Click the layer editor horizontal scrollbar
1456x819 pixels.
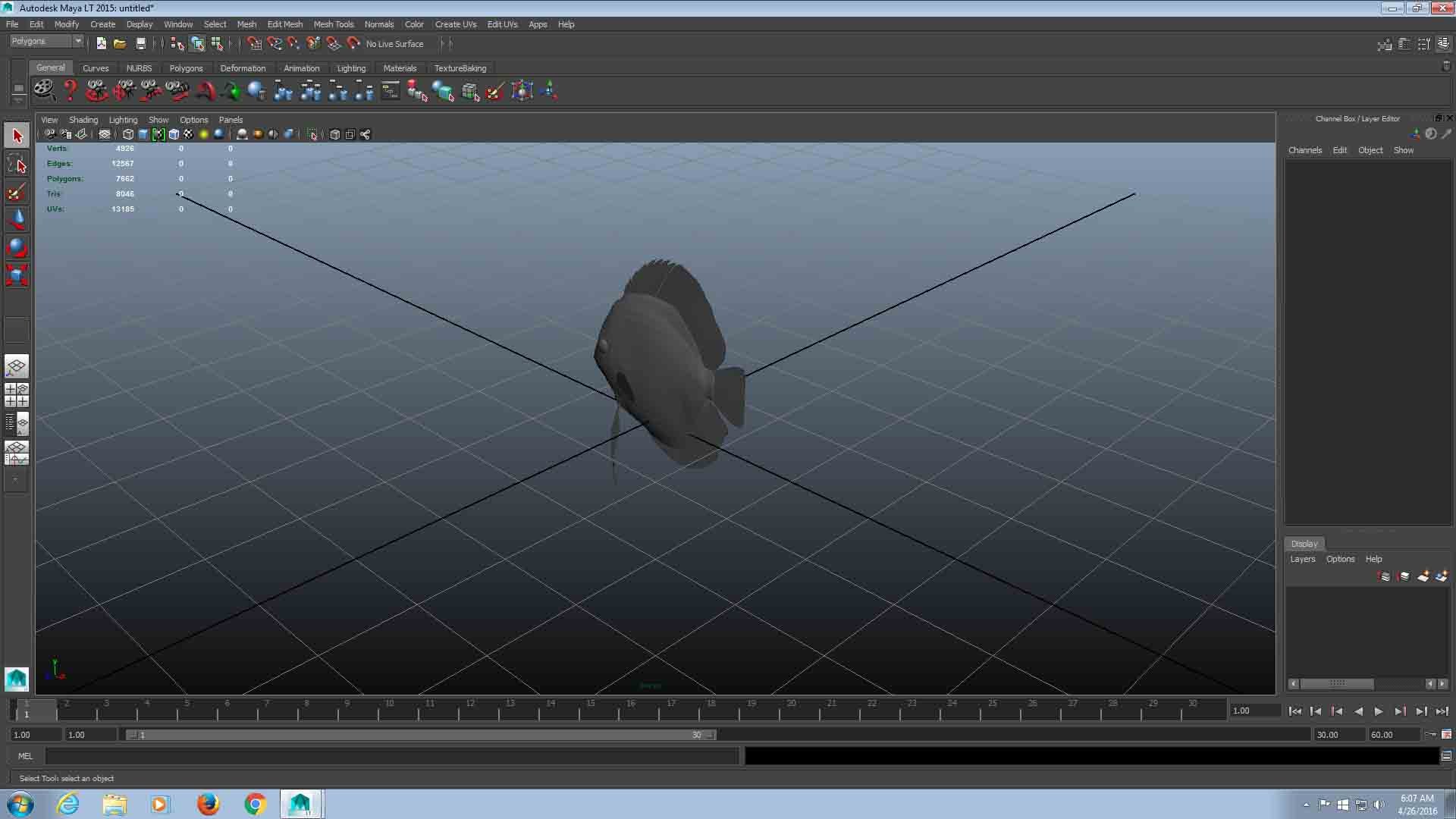coord(1338,684)
